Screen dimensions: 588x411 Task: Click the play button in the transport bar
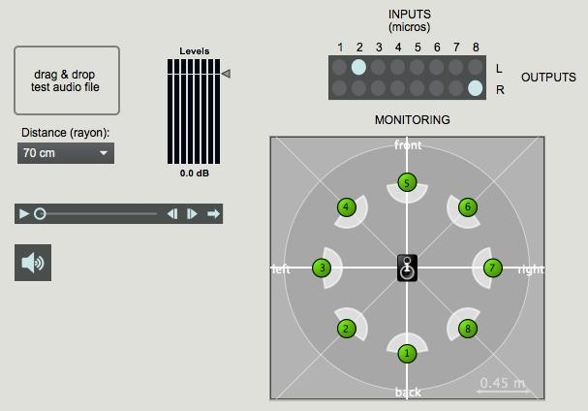(x=24, y=214)
